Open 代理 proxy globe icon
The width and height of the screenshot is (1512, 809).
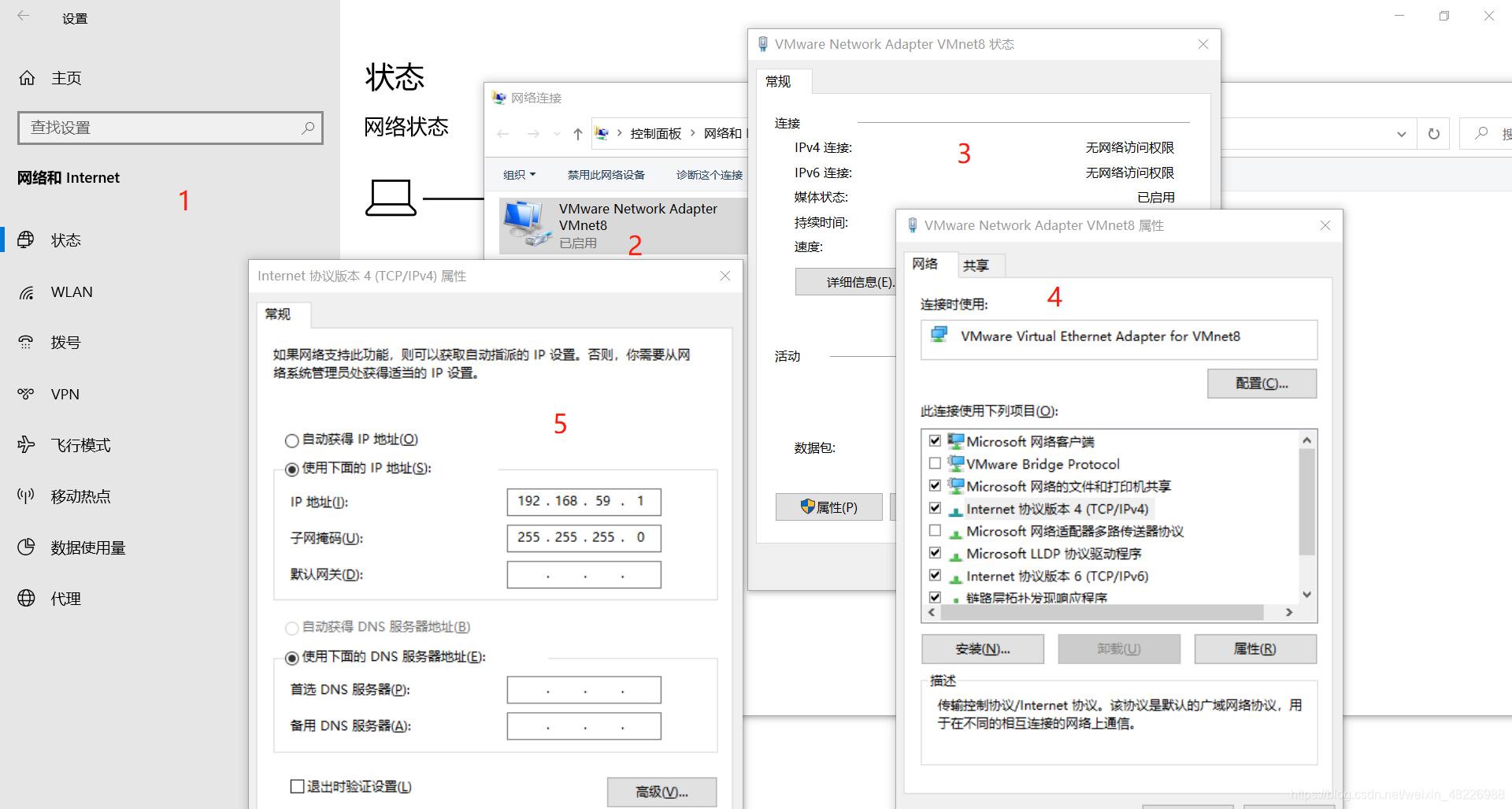[x=26, y=598]
